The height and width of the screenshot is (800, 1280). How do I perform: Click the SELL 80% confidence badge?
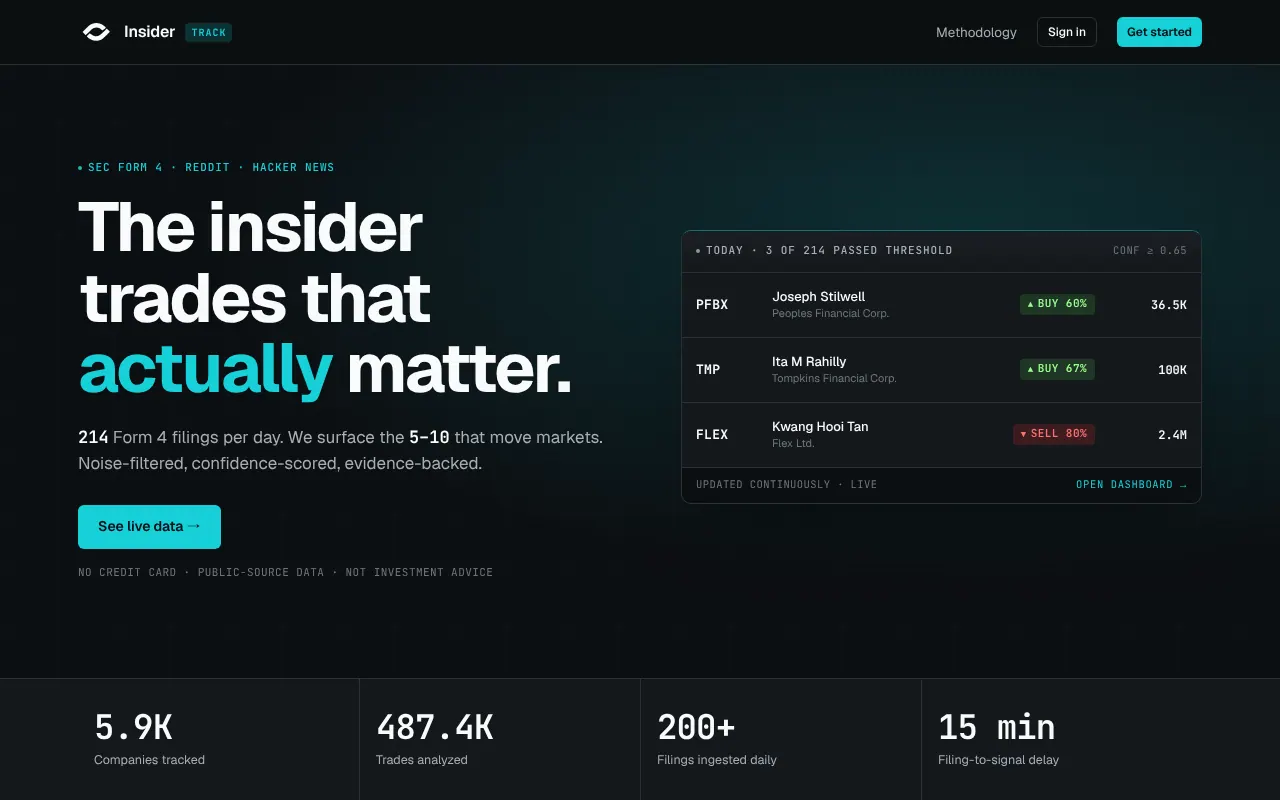pyautogui.click(x=1054, y=434)
